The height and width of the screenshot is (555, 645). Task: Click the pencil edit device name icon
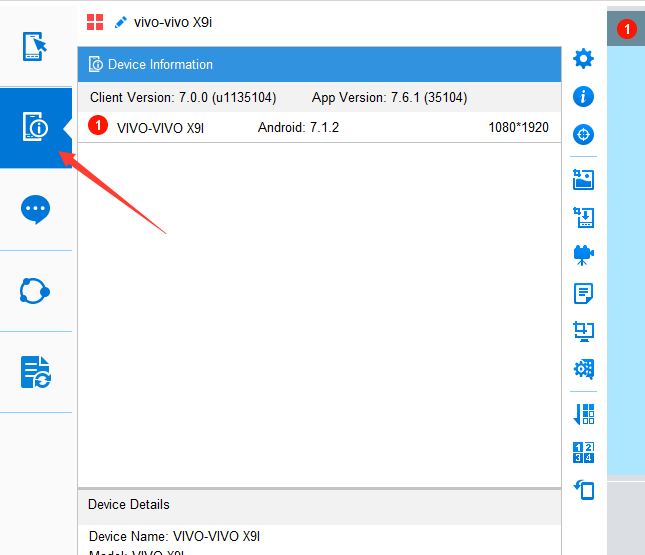tap(121, 22)
